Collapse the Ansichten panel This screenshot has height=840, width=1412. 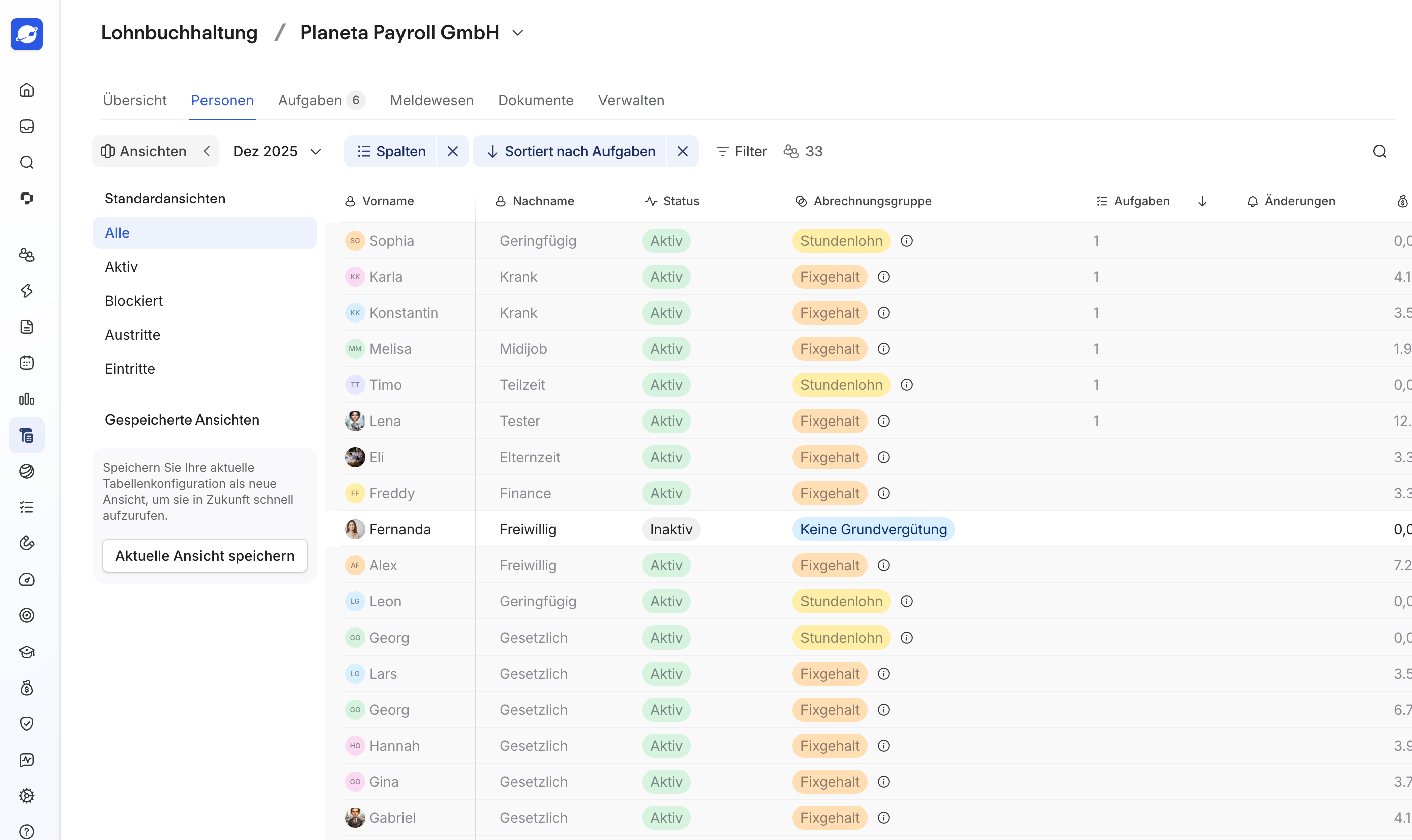click(207, 151)
